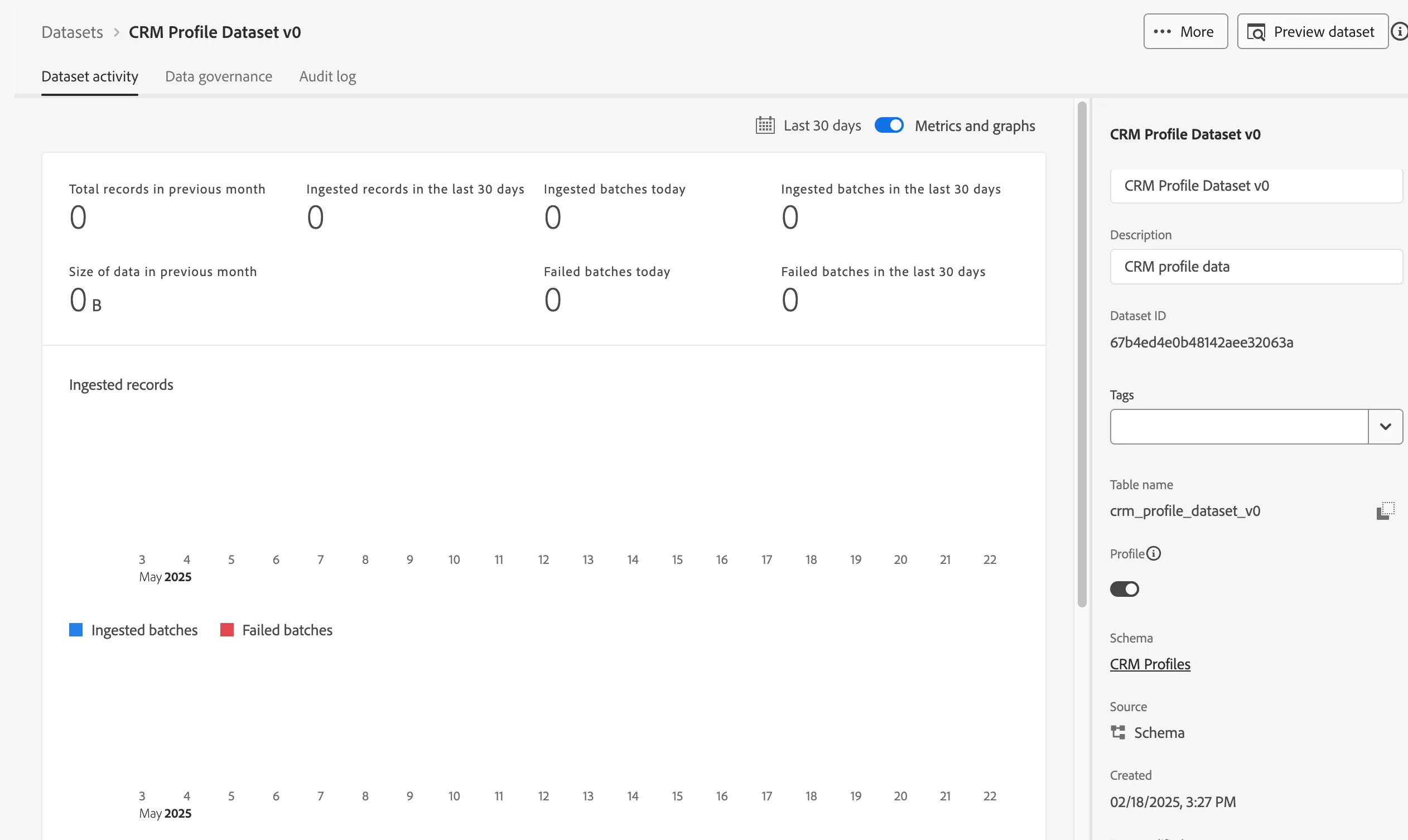This screenshot has height=840, width=1408.
Task: Click the Failed batches today label
Action: [607, 272]
